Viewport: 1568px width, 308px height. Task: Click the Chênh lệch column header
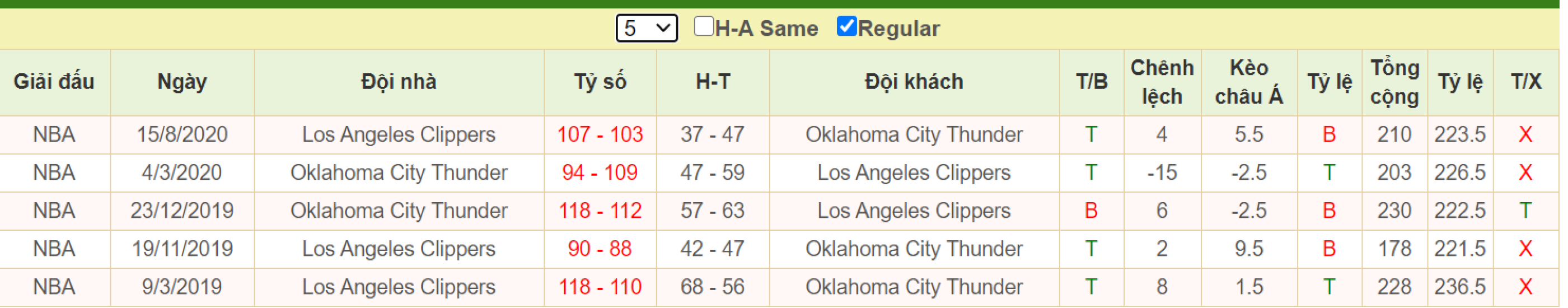point(1162,82)
